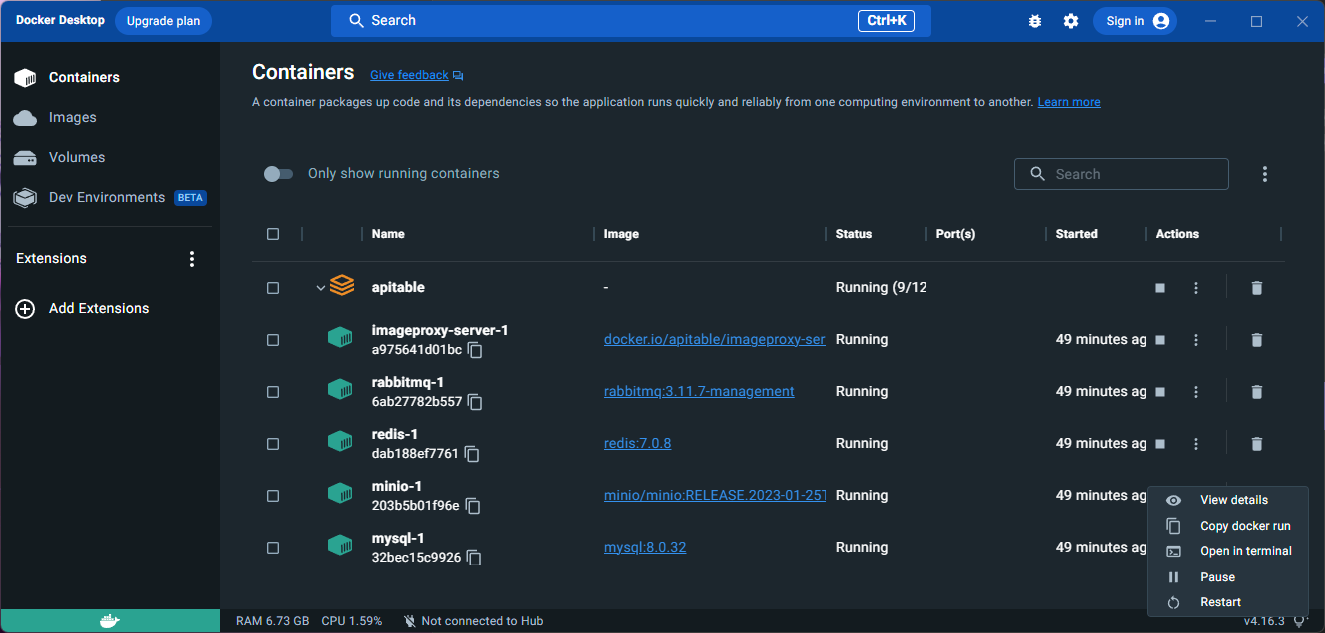Check the select-all checkbox in header

click(x=273, y=234)
